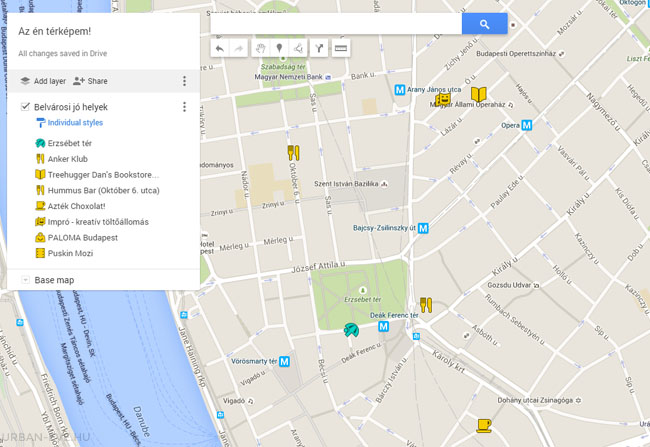Click the restaurant icon beside Anker Klub
Screen dimensions: 650x447
pos(40,159)
